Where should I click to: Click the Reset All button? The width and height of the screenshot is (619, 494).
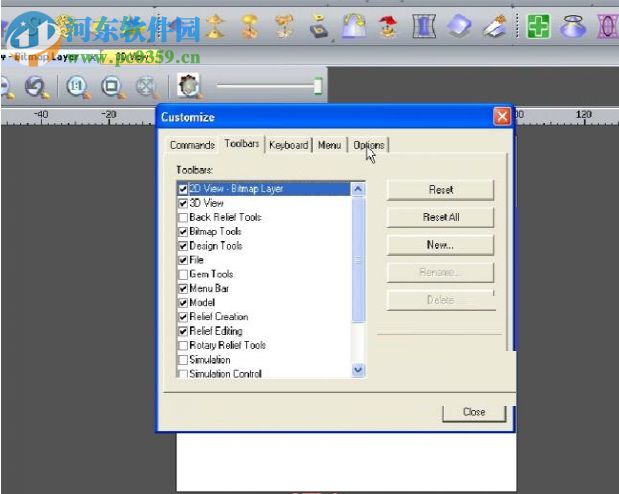tap(441, 217)
